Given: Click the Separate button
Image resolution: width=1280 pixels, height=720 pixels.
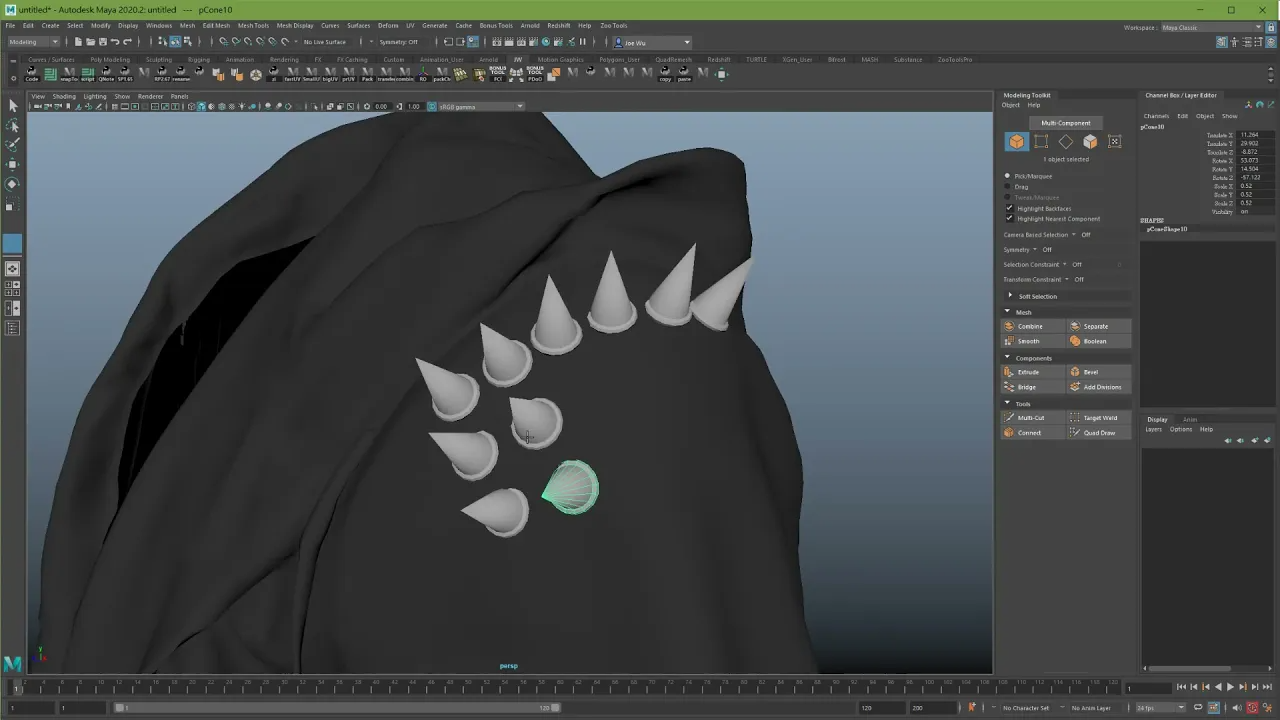Looking at the screenshot, I should [1099, 326].
